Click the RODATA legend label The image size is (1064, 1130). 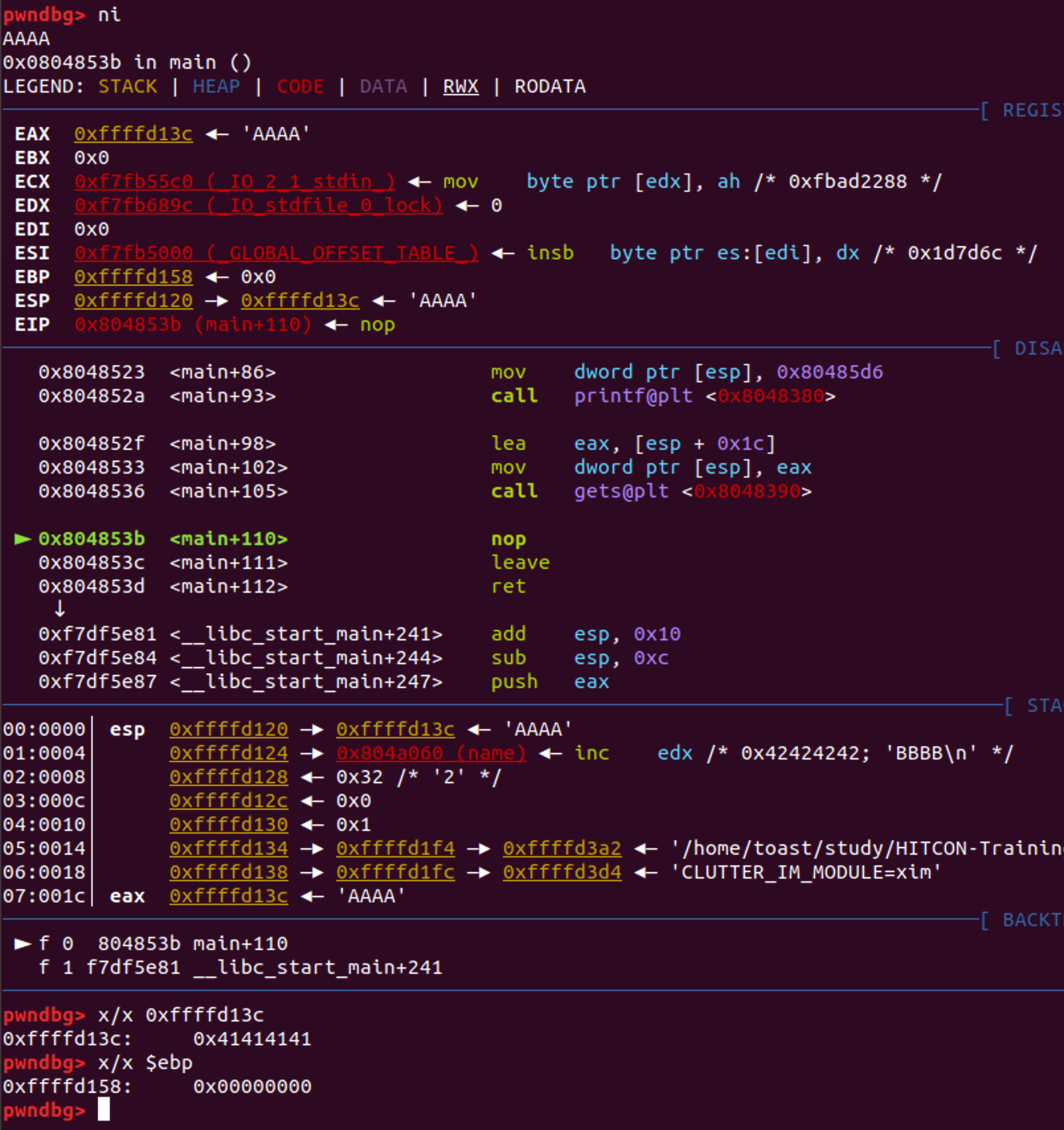click(x=550, y=86)
